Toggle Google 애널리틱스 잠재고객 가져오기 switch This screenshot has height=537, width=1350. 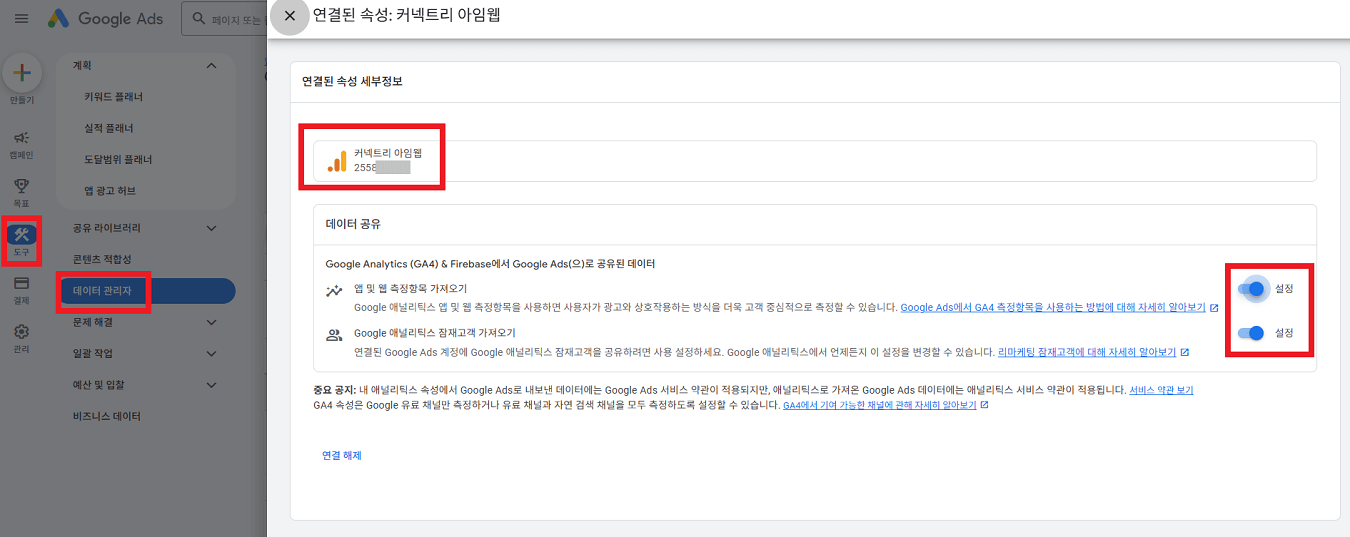tap(1251, 333)
